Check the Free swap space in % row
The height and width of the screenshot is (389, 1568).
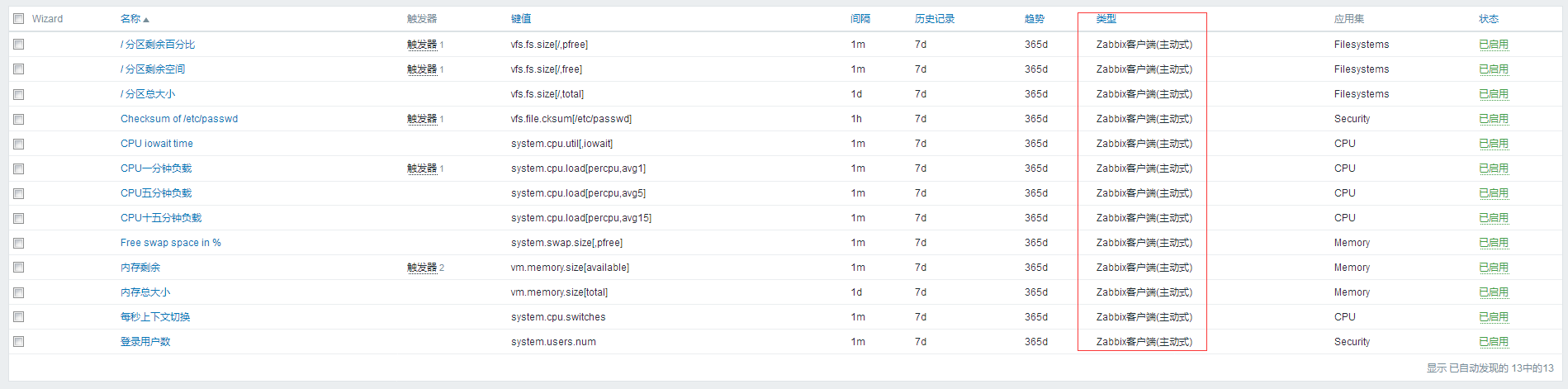coord(19,243)
